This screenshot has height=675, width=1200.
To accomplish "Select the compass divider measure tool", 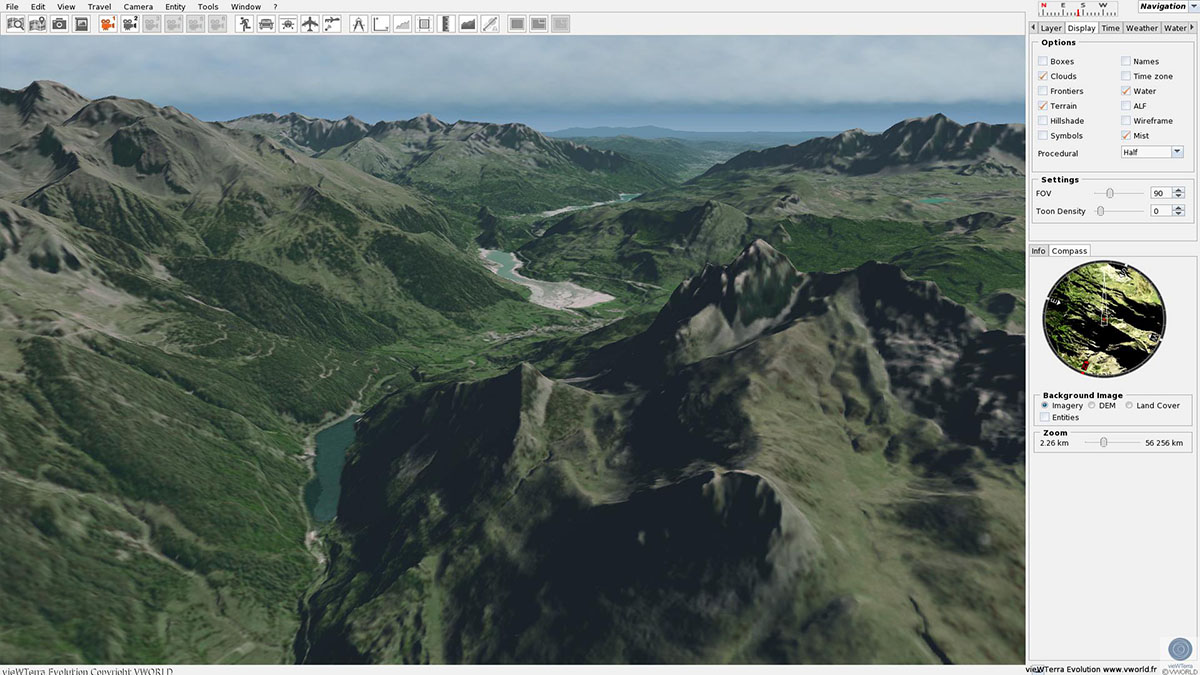I will point(359,24).
